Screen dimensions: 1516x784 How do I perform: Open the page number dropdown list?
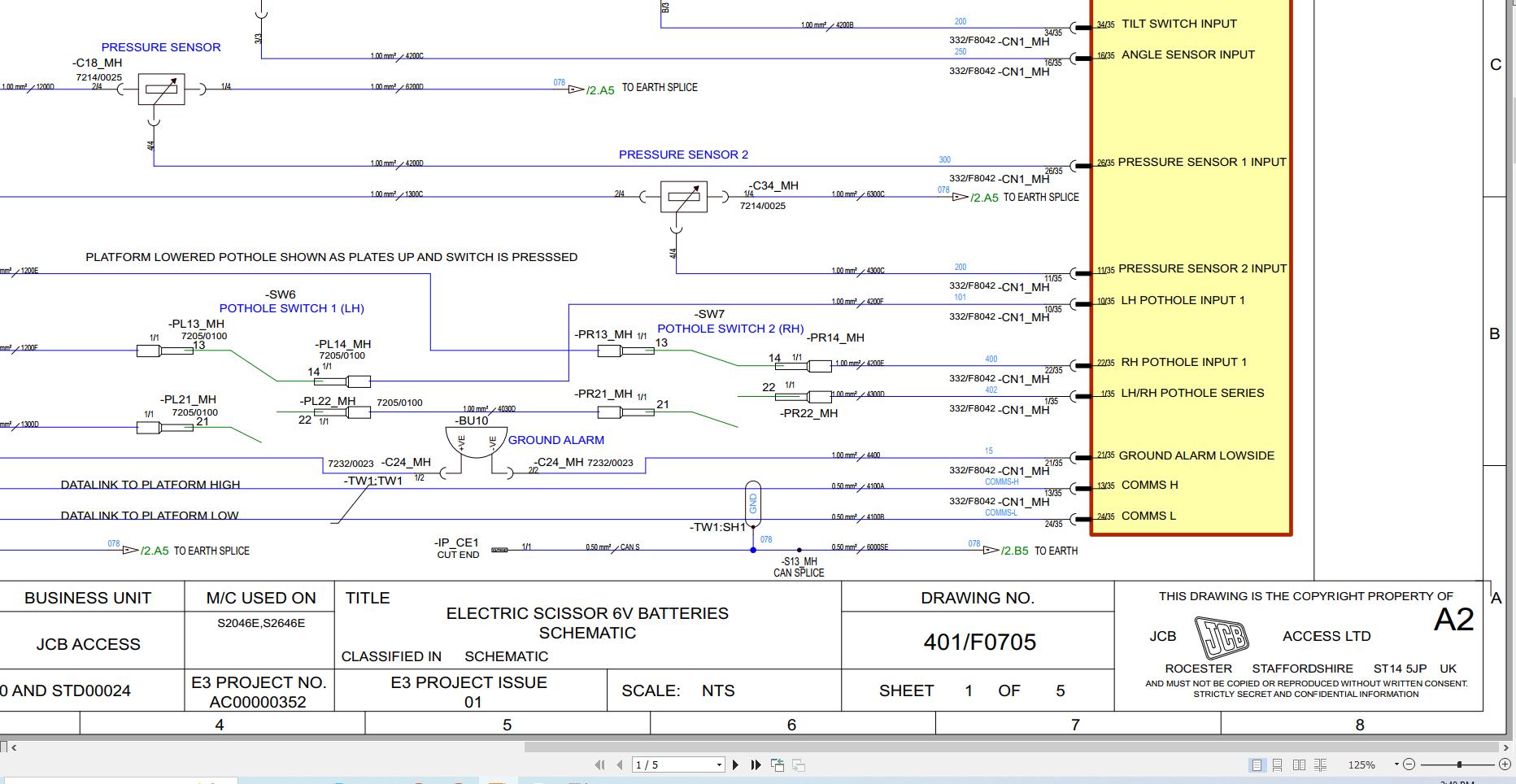pos(719,764)
